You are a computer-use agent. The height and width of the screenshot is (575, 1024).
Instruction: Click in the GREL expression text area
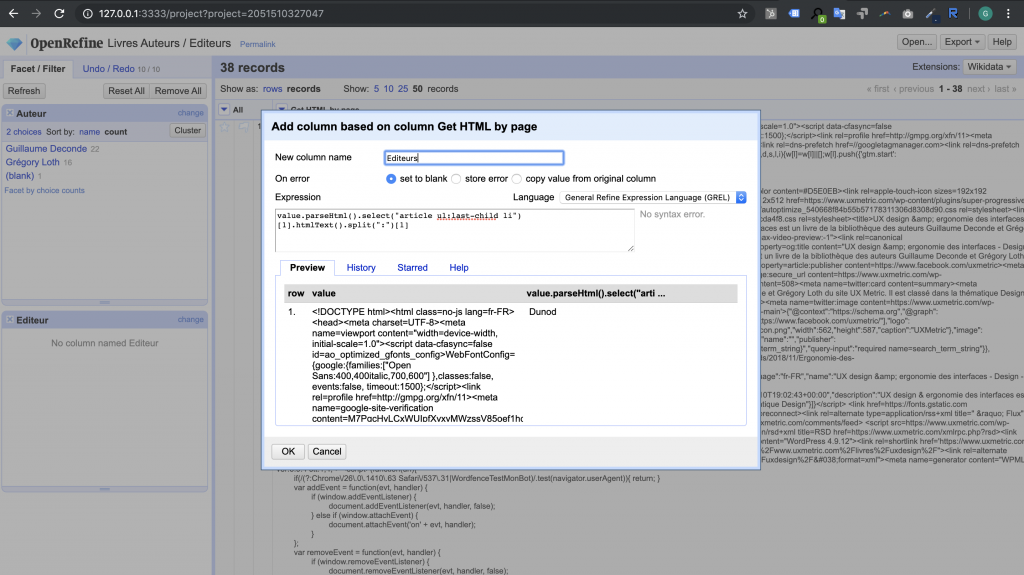point(455,230)
